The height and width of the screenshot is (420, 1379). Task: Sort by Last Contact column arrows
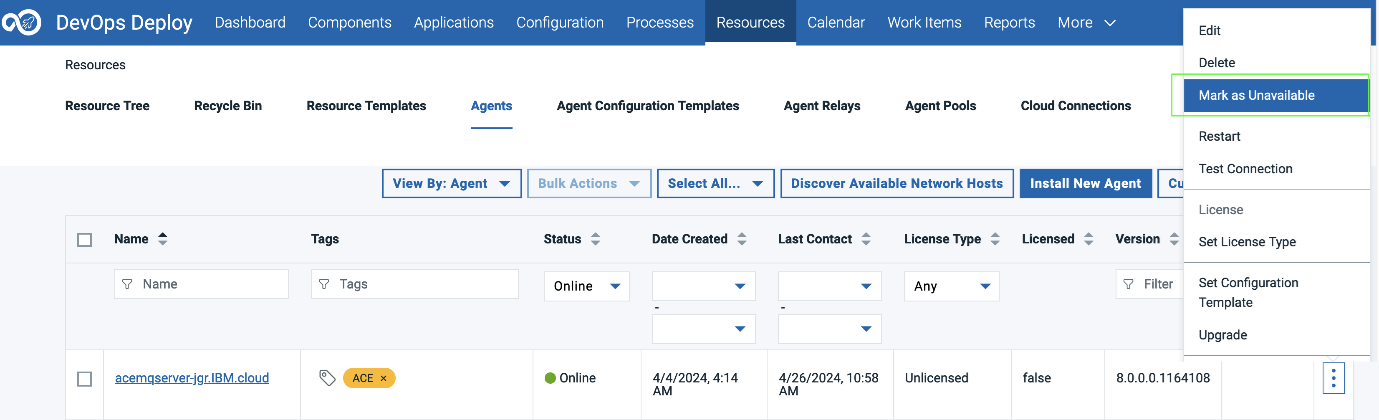pyautogui.click(x=866, y=239)
